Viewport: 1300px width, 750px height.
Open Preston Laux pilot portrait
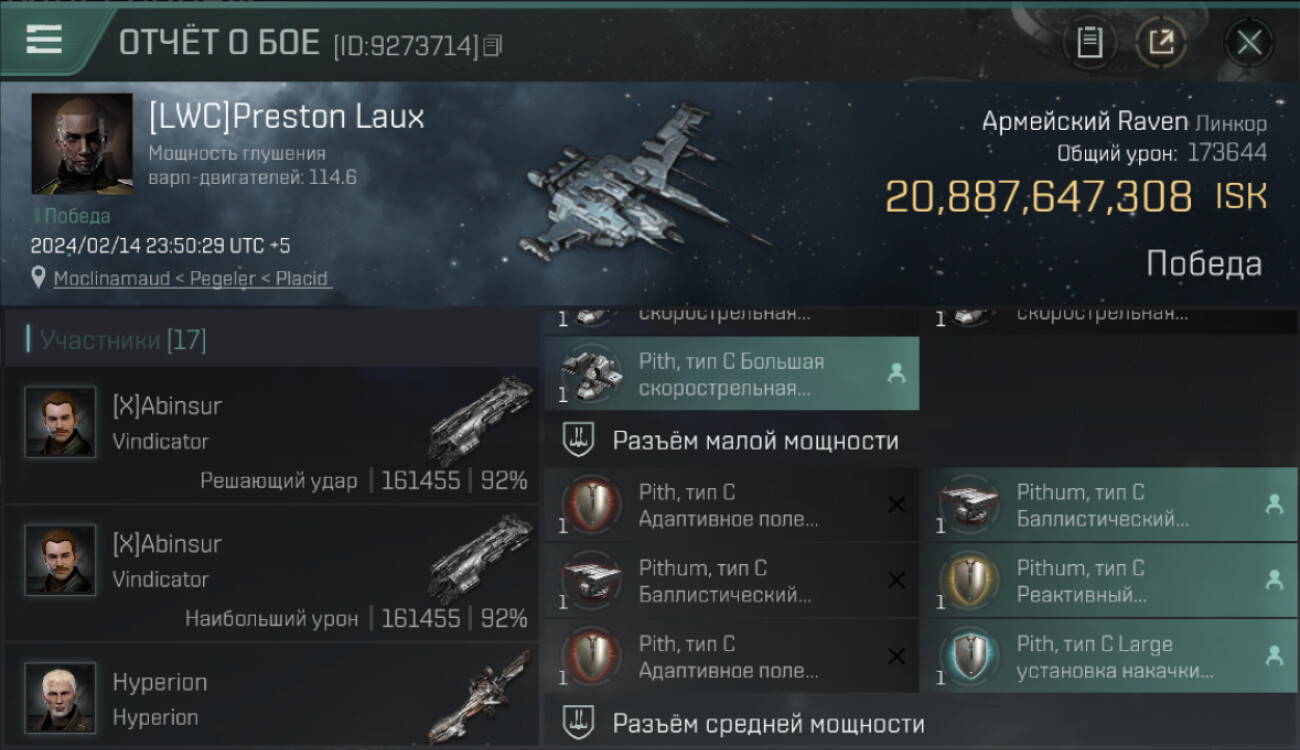pyautogui.click(x=82, y=144)
